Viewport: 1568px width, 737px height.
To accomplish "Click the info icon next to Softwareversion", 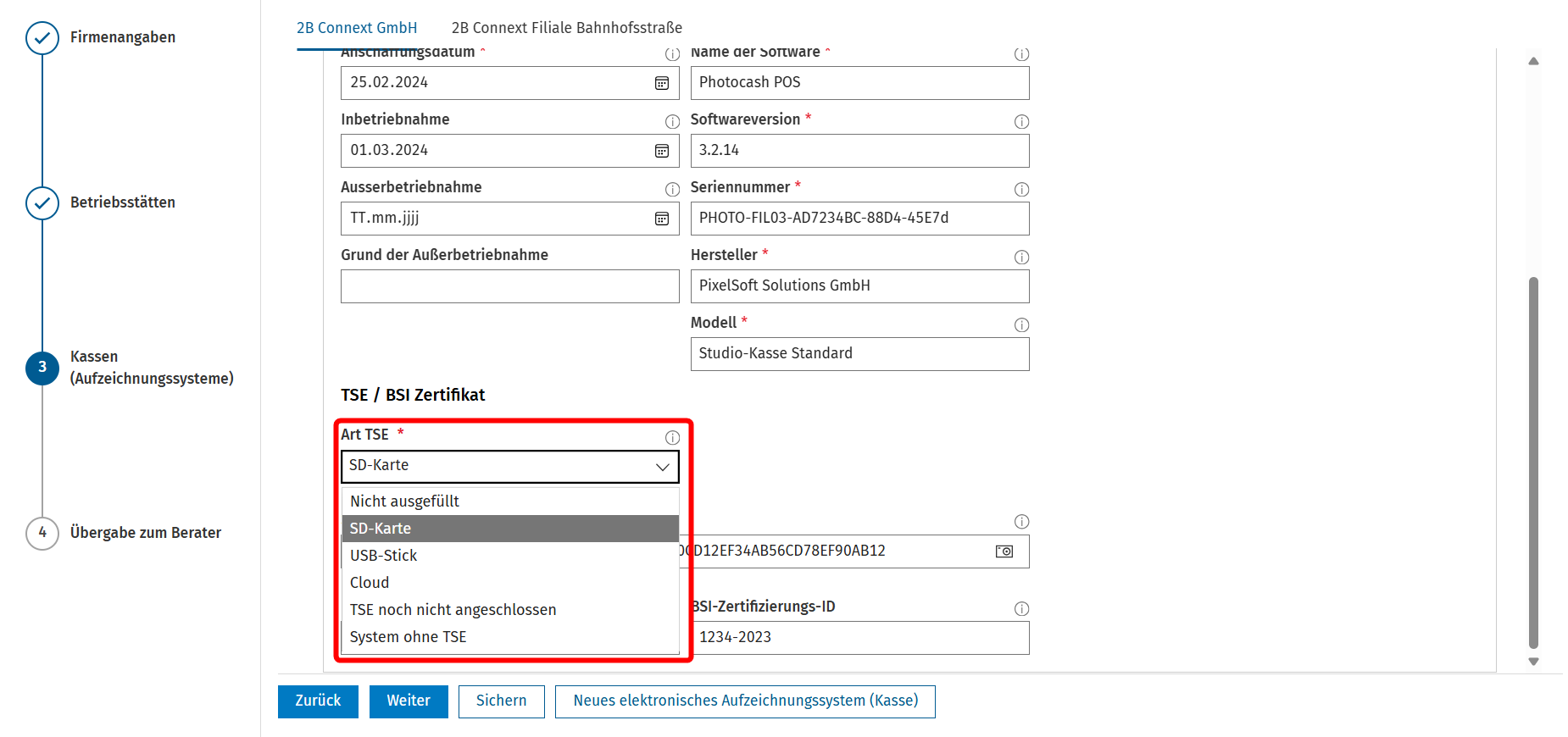I will pyautogui.click(x=1021, y=121).
